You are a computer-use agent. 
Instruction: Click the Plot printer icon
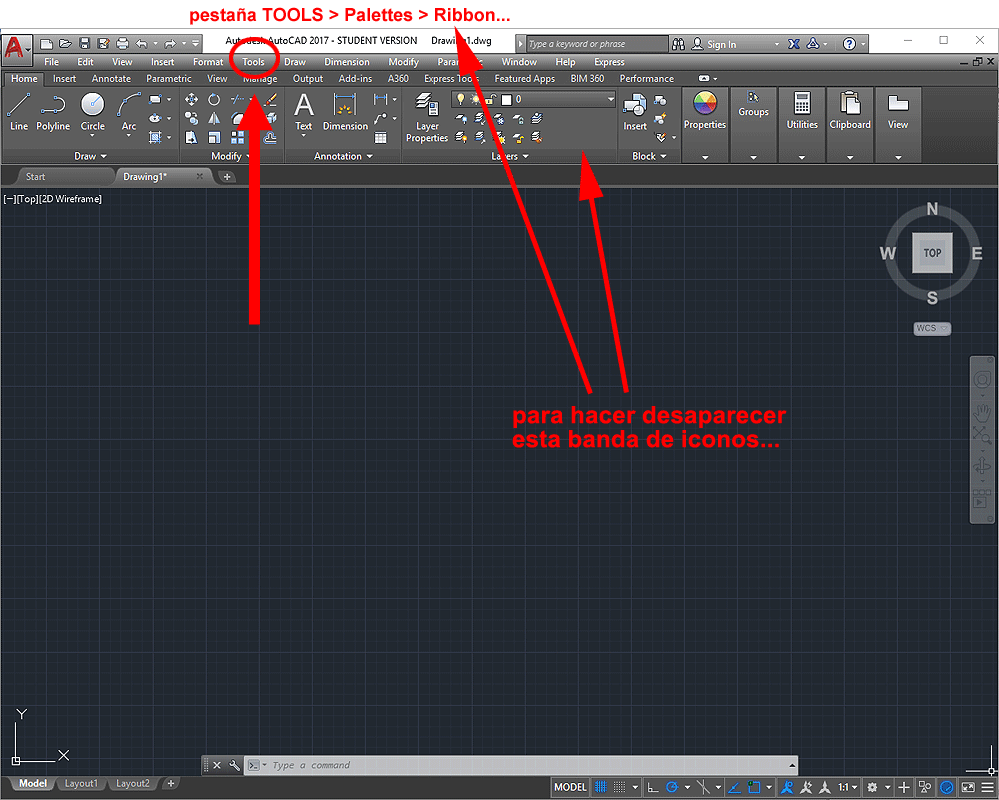(122, 43)
